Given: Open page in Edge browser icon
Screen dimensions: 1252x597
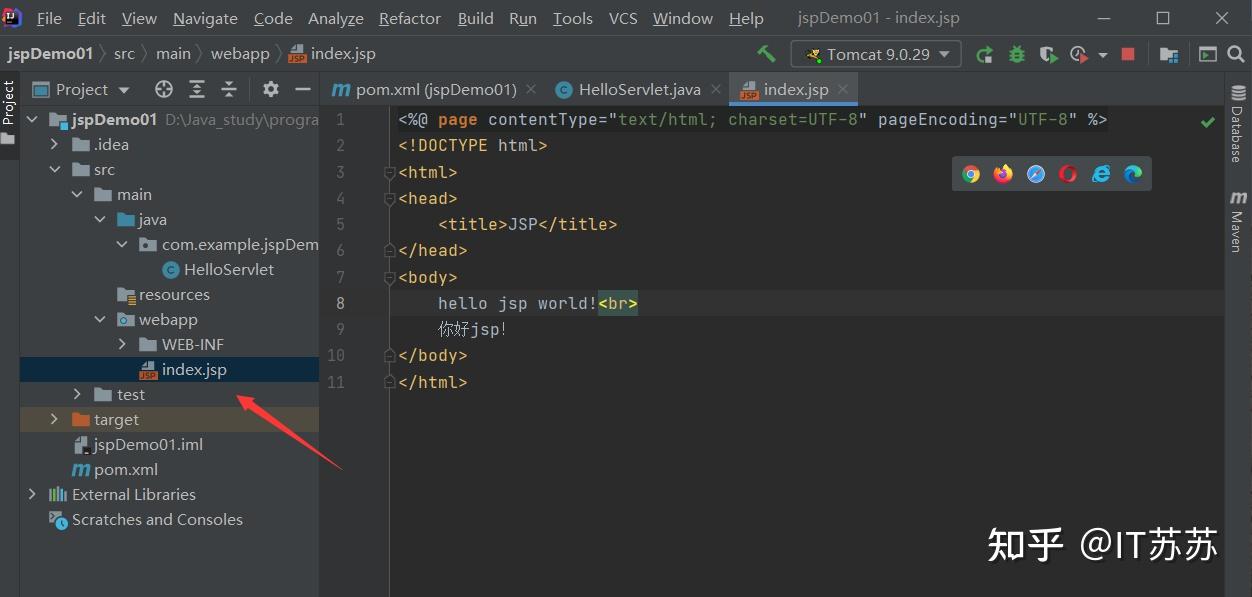Looking at the screenshot, I should [1133, 174].
